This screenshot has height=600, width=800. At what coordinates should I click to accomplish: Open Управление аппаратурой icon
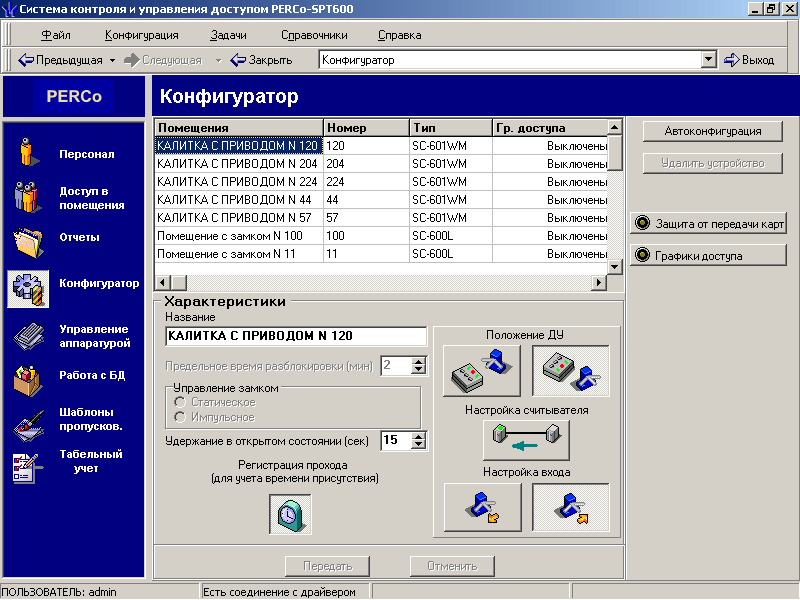(x=29, y=336)
